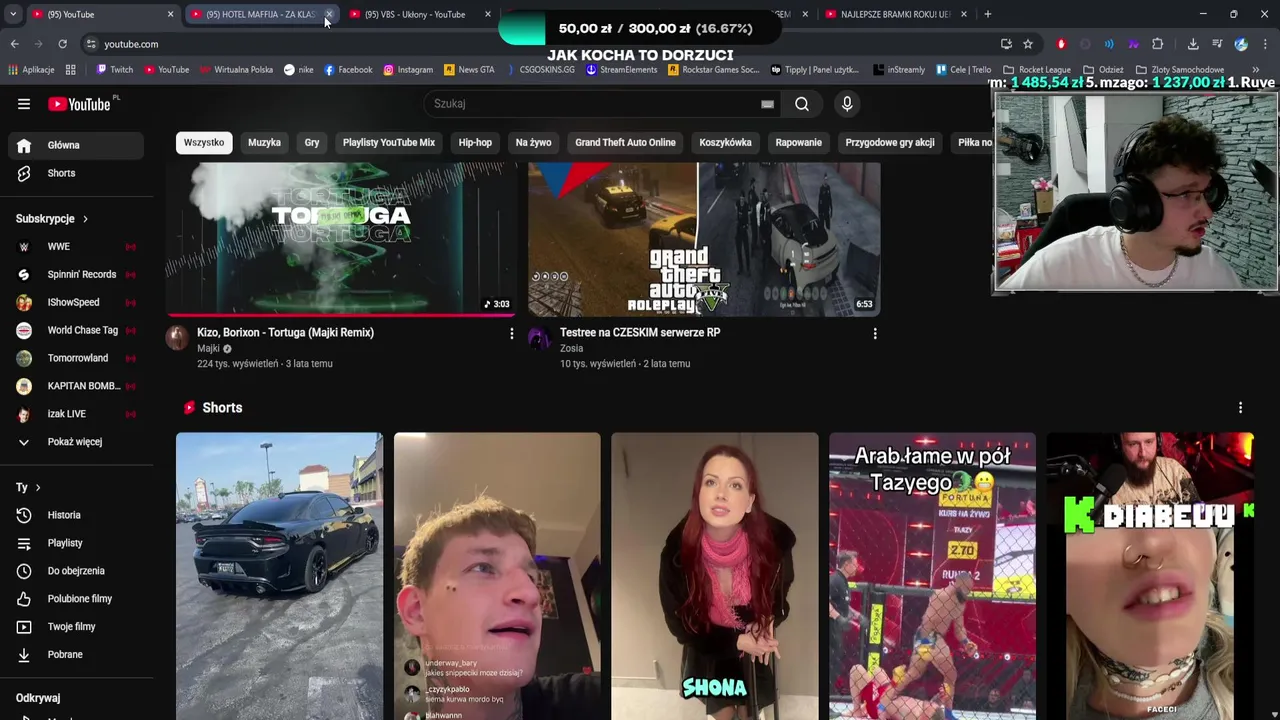Viewport: 1280px width, 720px height.
Task: Open the browser media control icon
Action: tap(1218, 44)
